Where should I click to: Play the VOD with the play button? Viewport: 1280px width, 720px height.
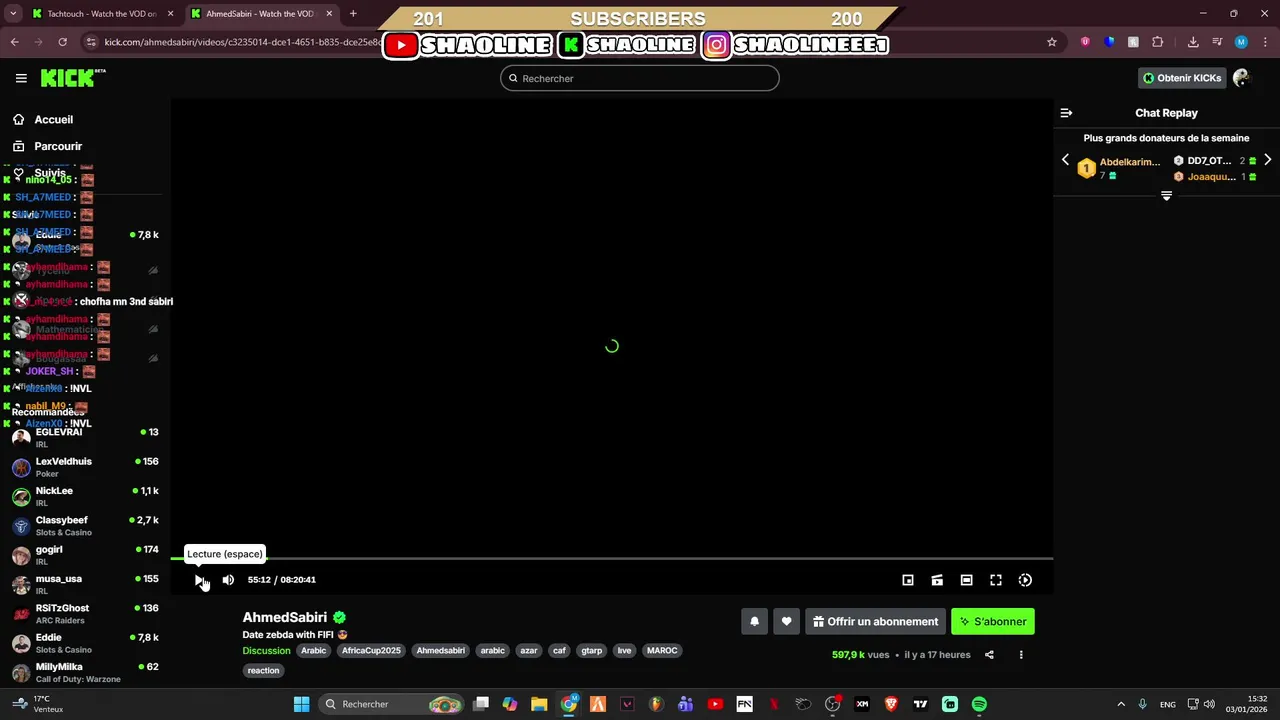coord(199,580)
